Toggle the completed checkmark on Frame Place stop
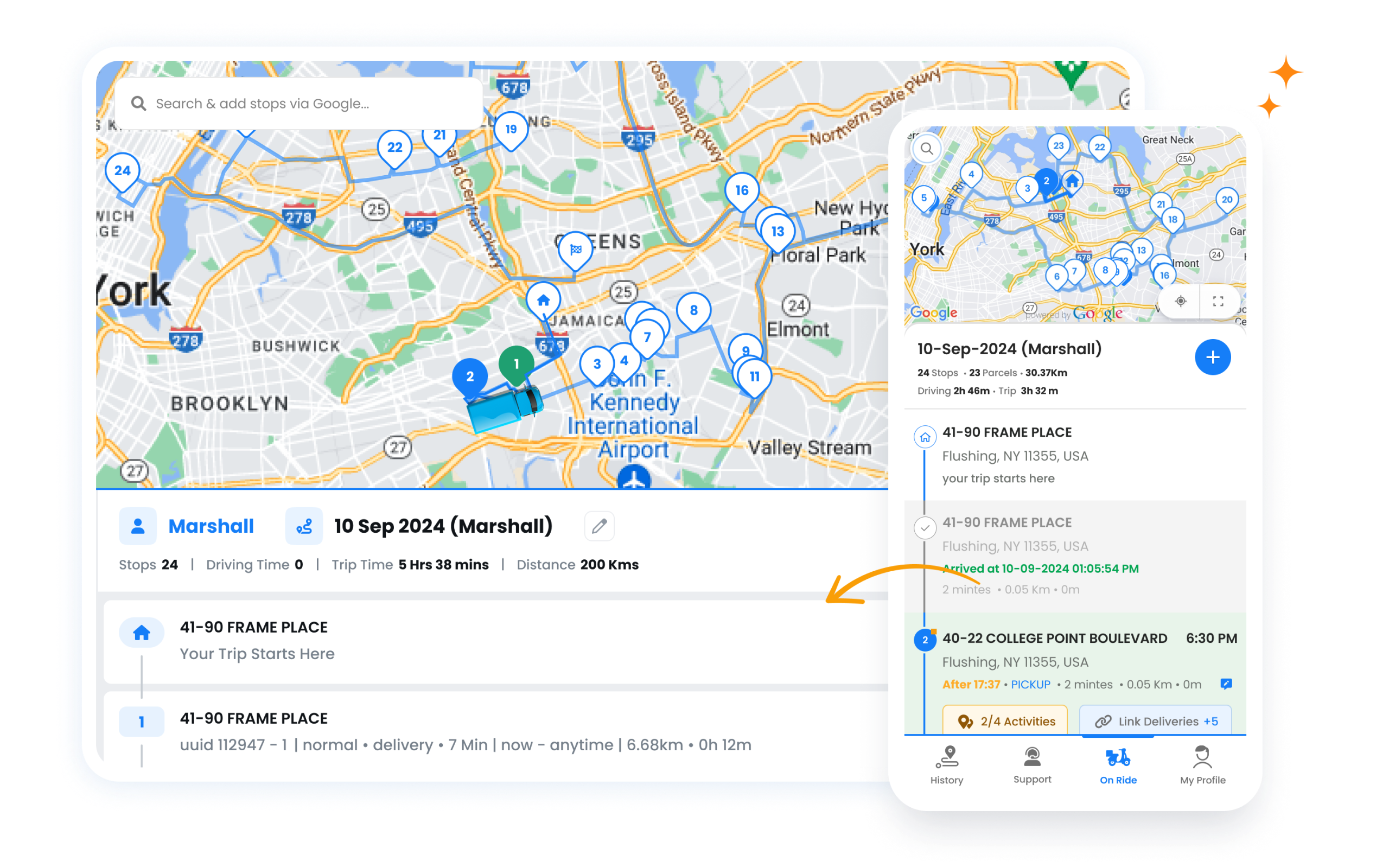 (x=925, y=527)
